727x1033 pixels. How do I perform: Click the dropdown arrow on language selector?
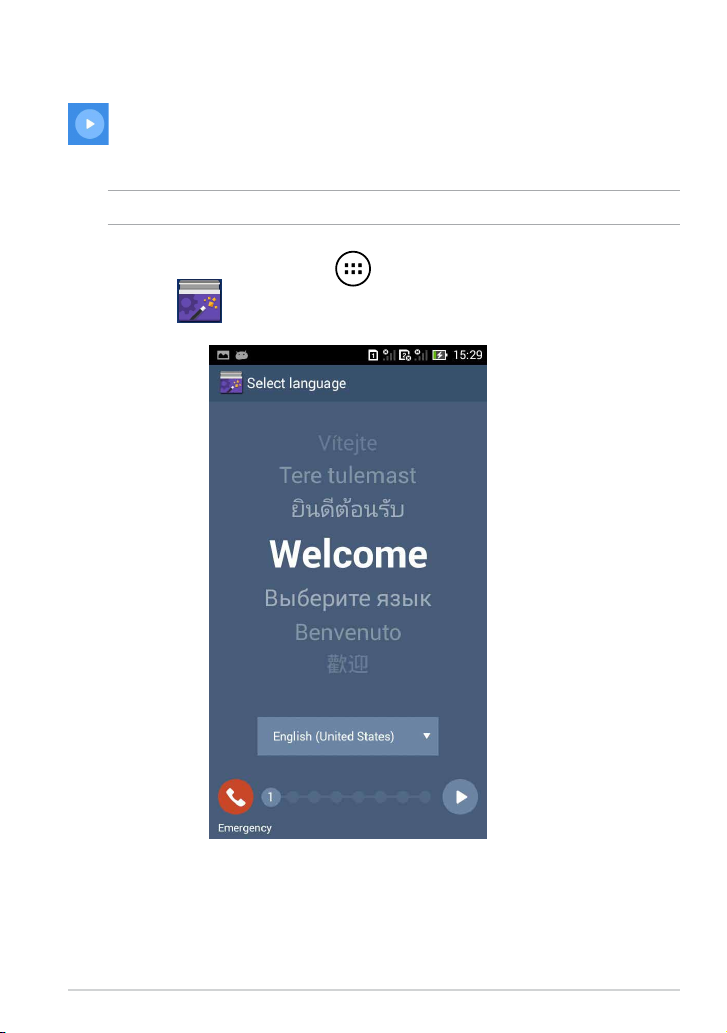(x=427, y=736)
